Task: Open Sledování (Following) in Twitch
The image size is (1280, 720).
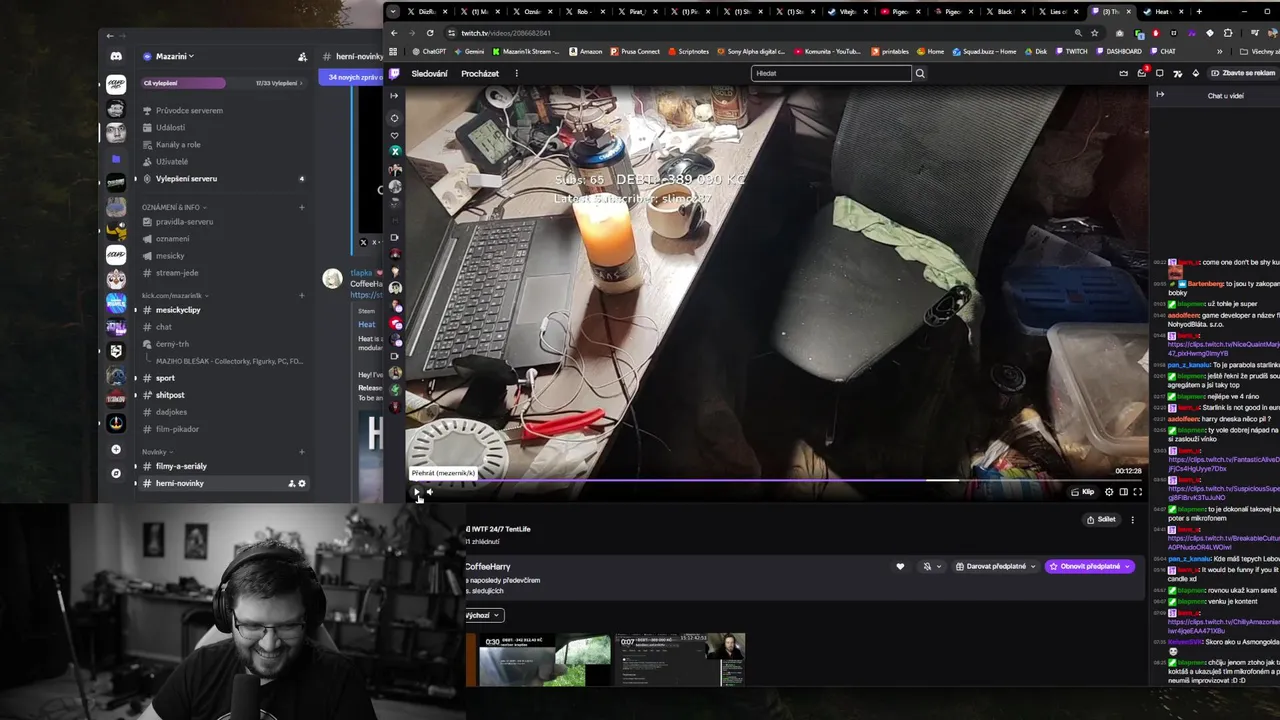Action: pos(430,73)
